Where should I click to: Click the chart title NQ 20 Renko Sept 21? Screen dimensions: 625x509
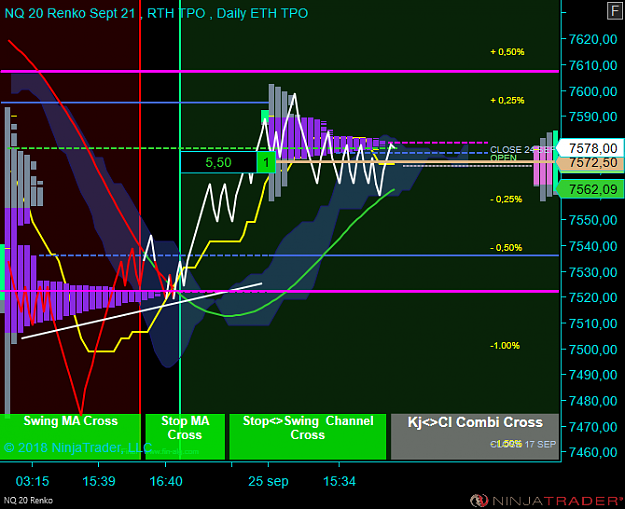[70, 13]
